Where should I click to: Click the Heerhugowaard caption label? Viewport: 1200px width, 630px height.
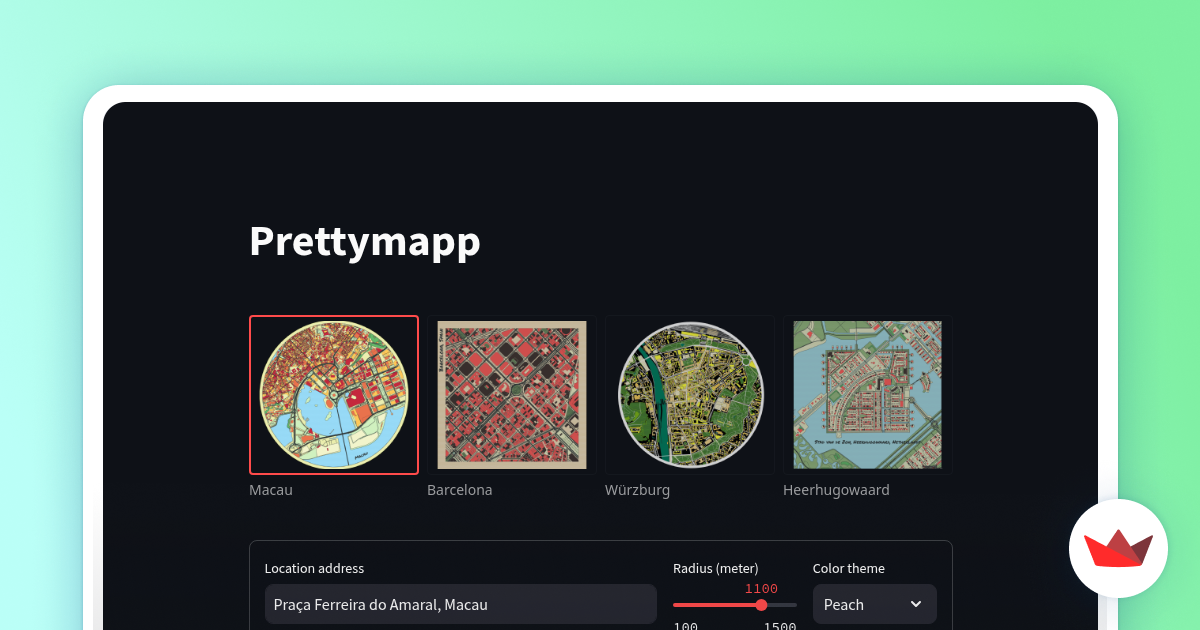[x=836, y=490]
